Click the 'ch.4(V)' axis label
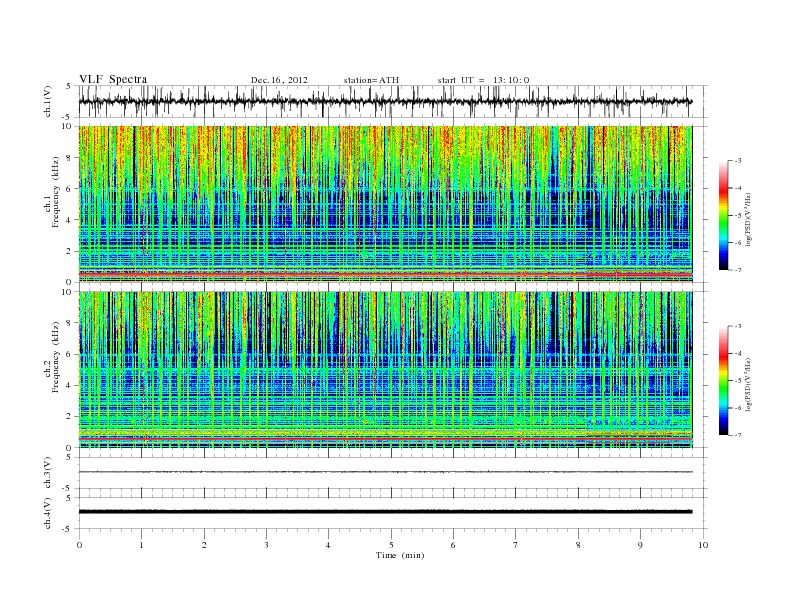 (x=47, y=513)
